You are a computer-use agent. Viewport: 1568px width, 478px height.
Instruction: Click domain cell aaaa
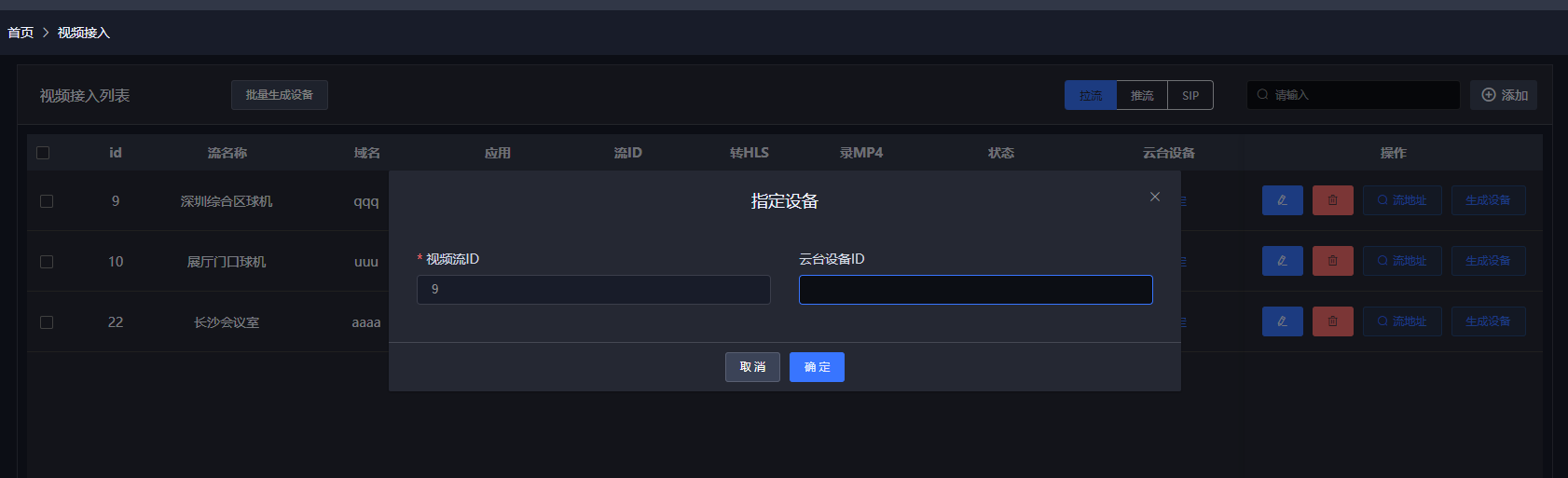pyautogui.click(x=366, y=322)
